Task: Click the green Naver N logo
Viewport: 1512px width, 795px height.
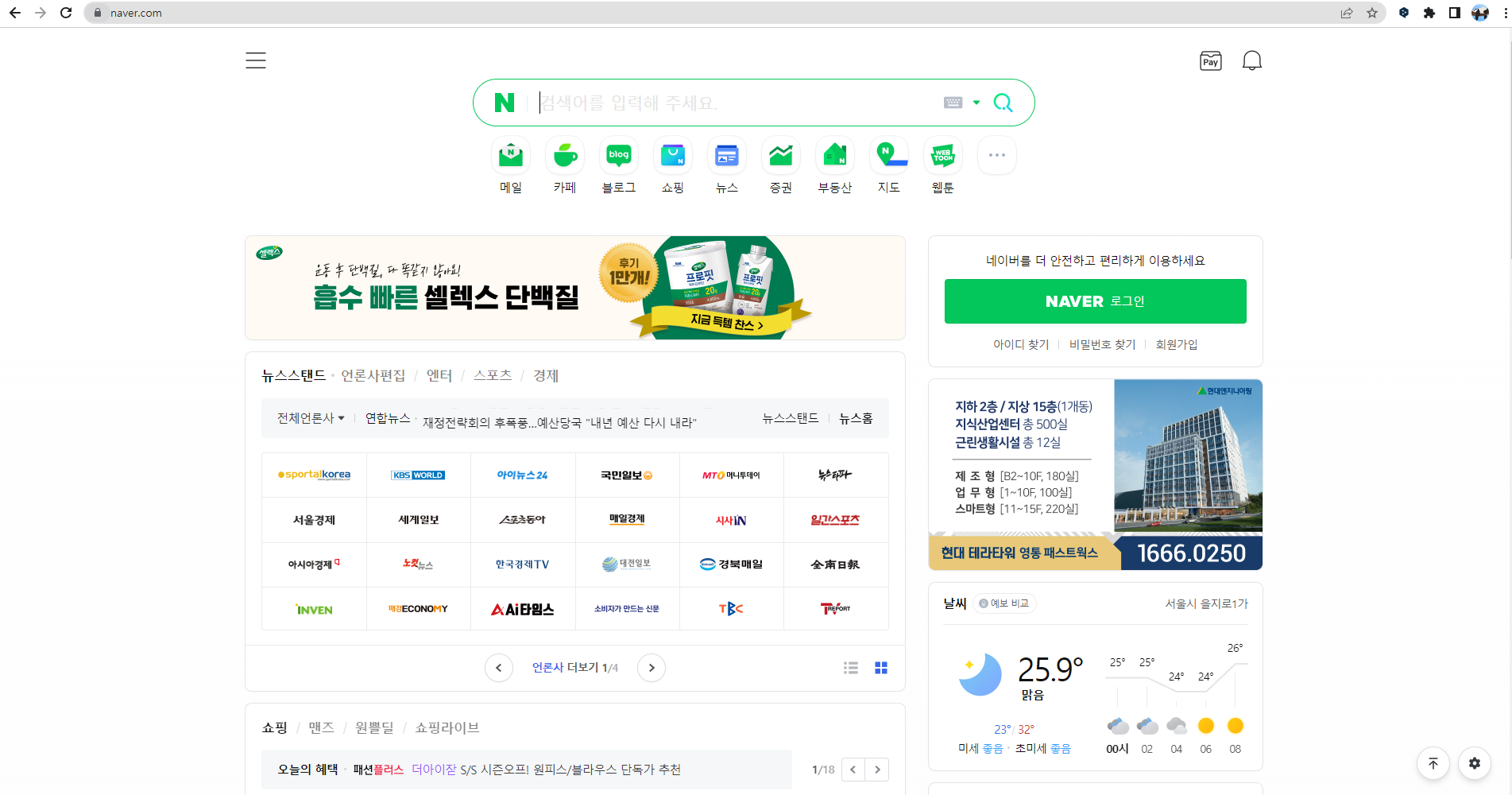Action: (x=505, y=103)
